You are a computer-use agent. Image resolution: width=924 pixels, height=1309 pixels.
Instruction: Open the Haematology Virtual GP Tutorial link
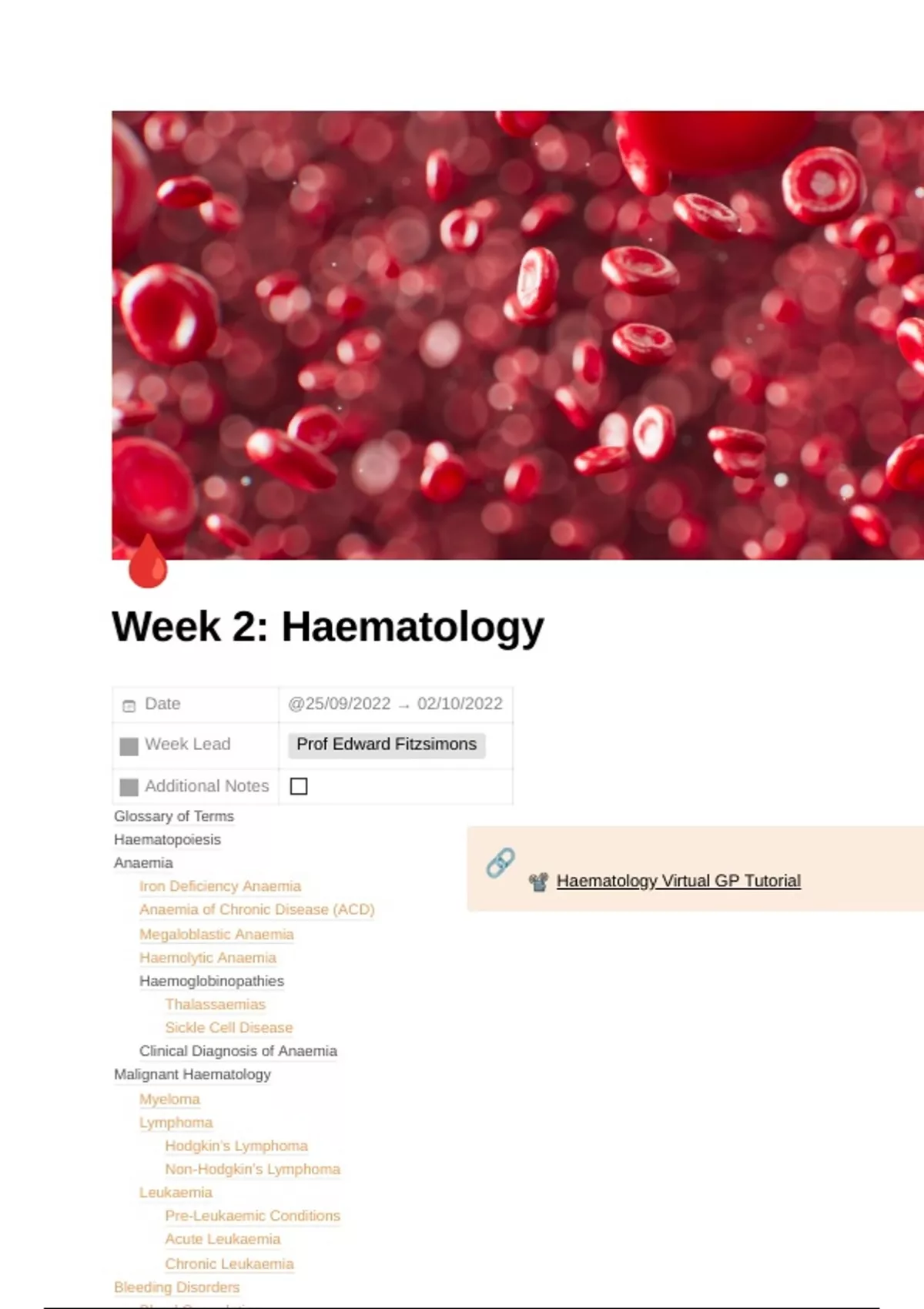(678, 881)
